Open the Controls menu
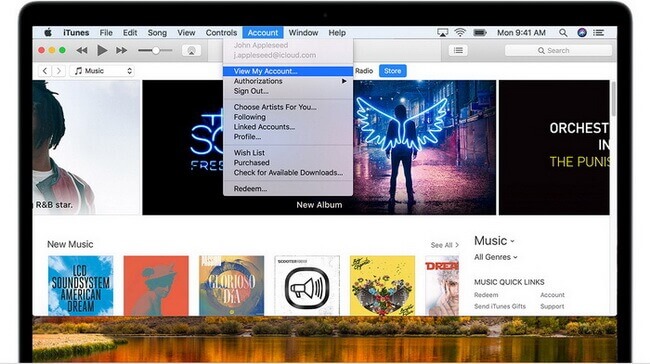650x364 pixels. (221, 32)
